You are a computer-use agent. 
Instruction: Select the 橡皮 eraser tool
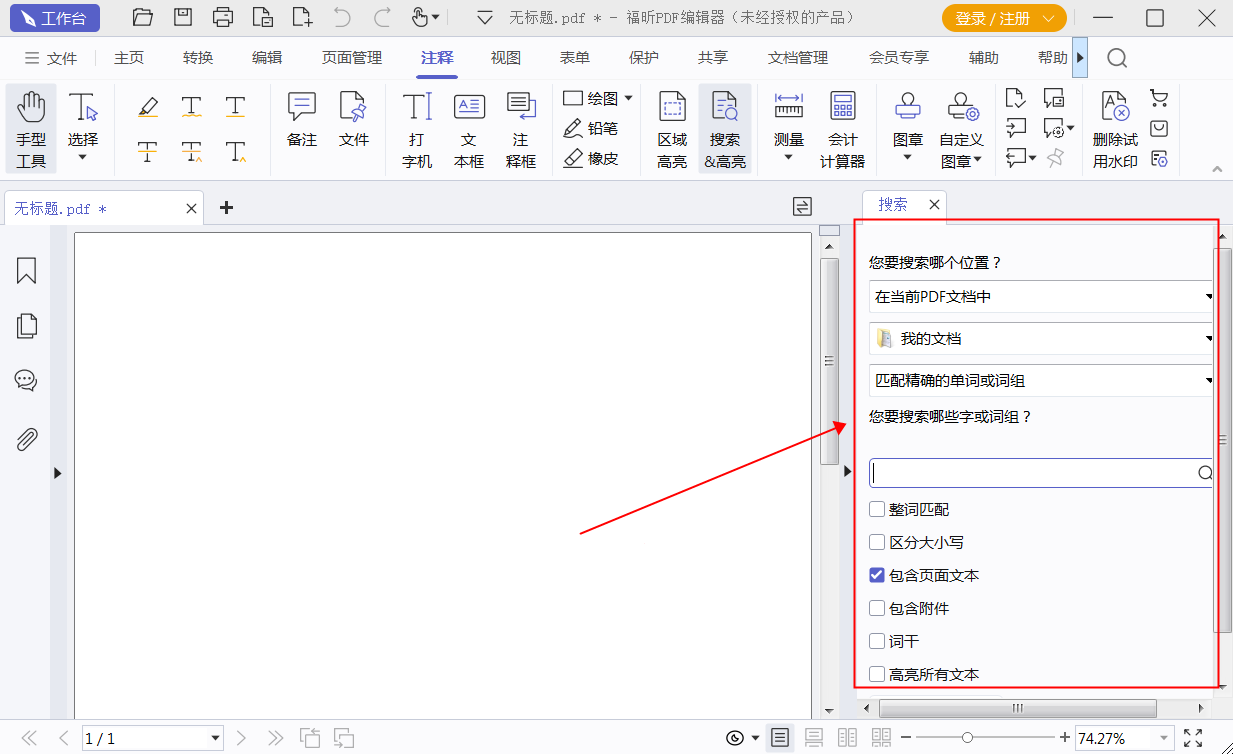pos(591,158)
